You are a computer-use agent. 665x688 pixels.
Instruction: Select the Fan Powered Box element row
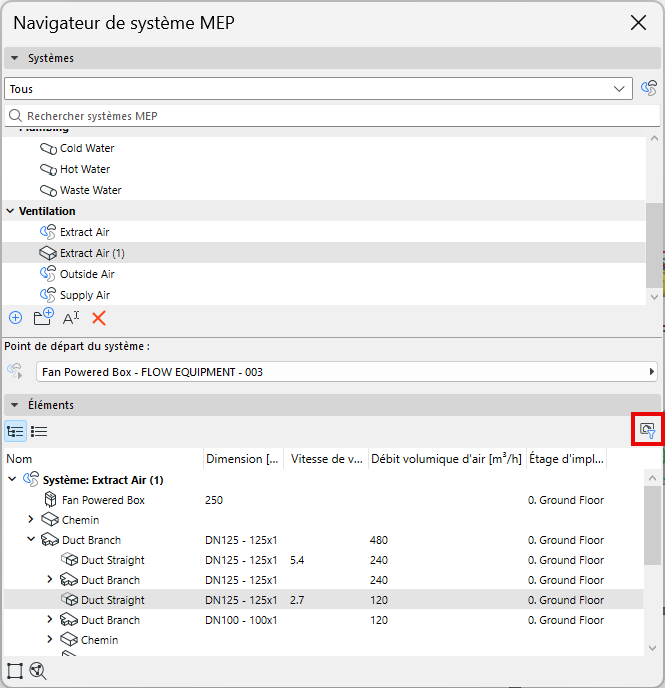(x=324, y=500)
